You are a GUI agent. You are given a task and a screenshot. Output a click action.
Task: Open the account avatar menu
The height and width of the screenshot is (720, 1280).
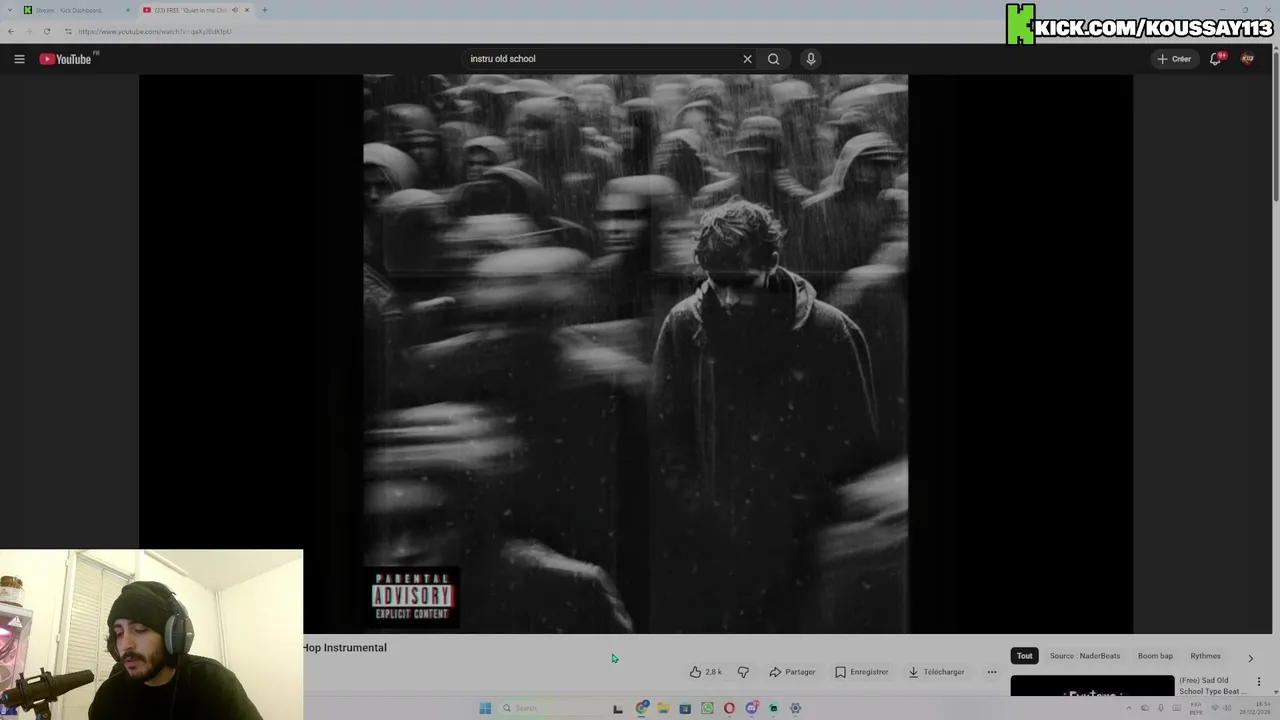1247,59
